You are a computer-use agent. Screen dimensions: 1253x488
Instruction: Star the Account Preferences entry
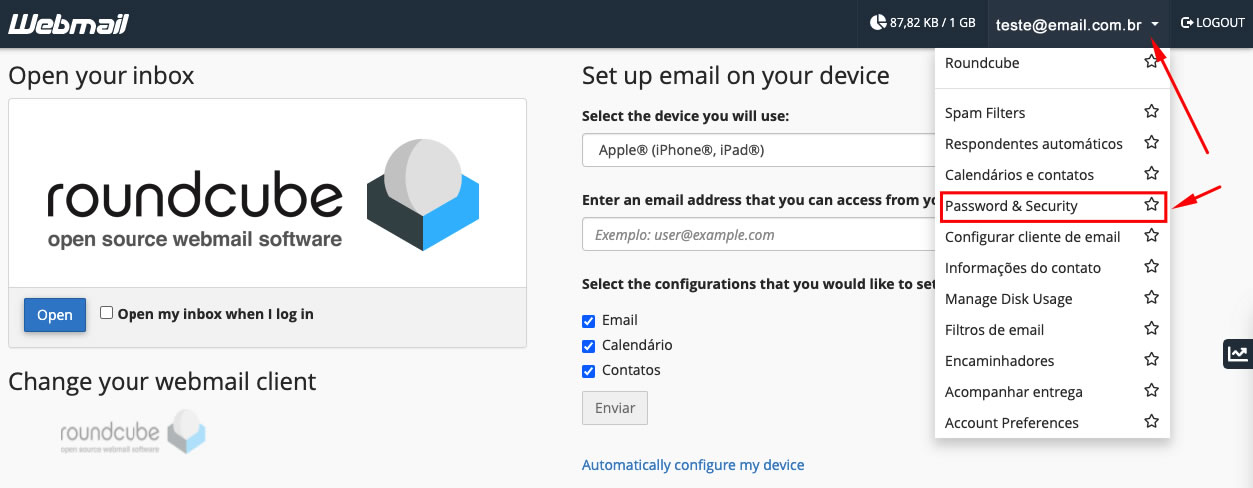pyautogui.click(x=1151, y=422)
